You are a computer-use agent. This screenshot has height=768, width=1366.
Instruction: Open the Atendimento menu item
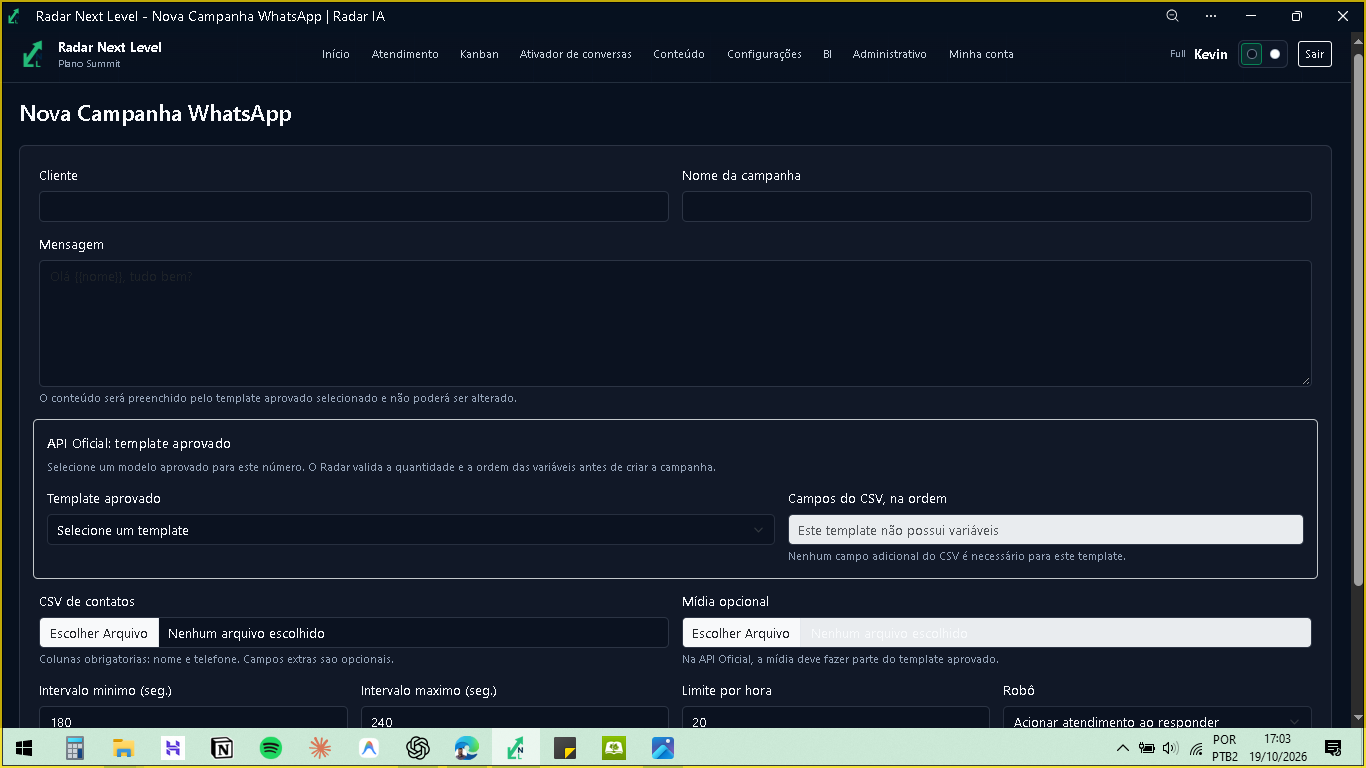click(x=405, y=54)
